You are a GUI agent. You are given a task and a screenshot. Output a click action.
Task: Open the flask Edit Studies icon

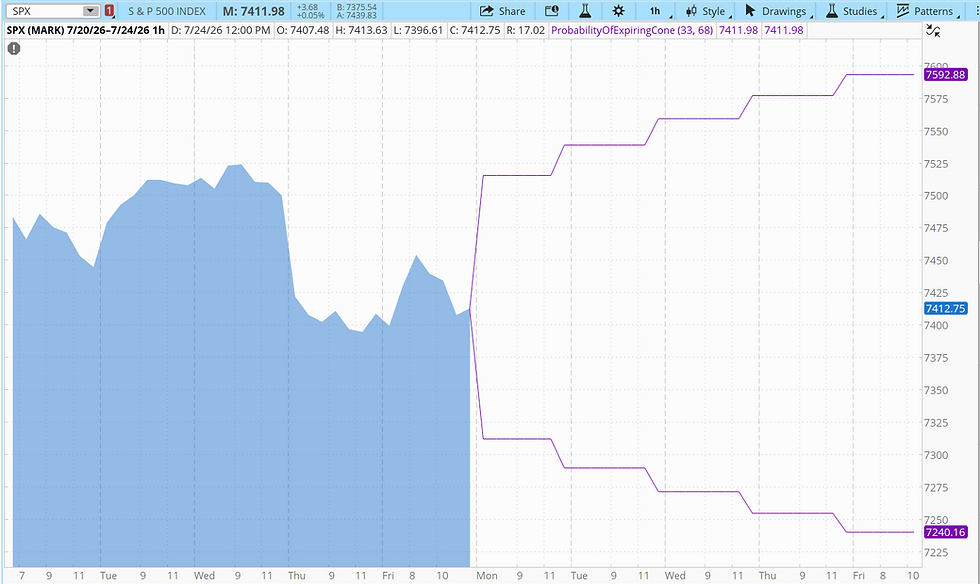click(x=585, y=11)
